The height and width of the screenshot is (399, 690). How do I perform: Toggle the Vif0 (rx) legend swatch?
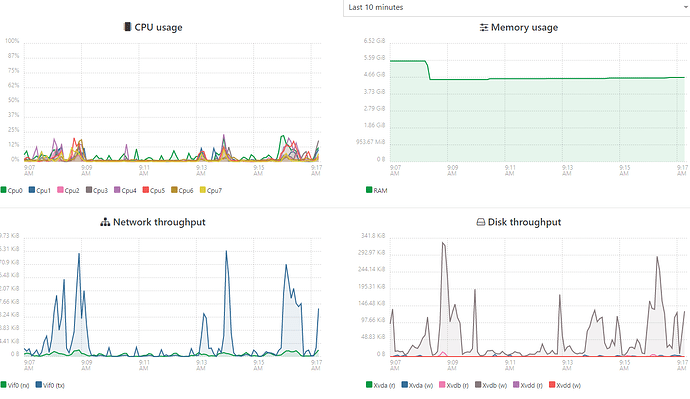point(4,385)
